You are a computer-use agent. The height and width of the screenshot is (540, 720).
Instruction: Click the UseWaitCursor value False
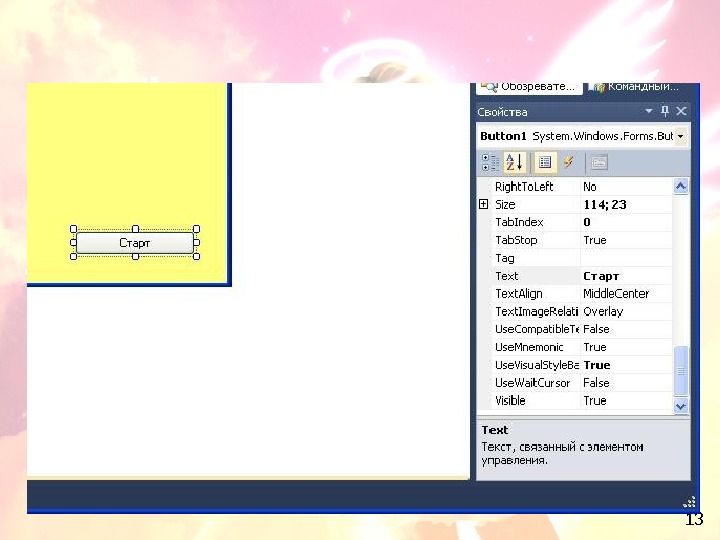tap(596, 383)
